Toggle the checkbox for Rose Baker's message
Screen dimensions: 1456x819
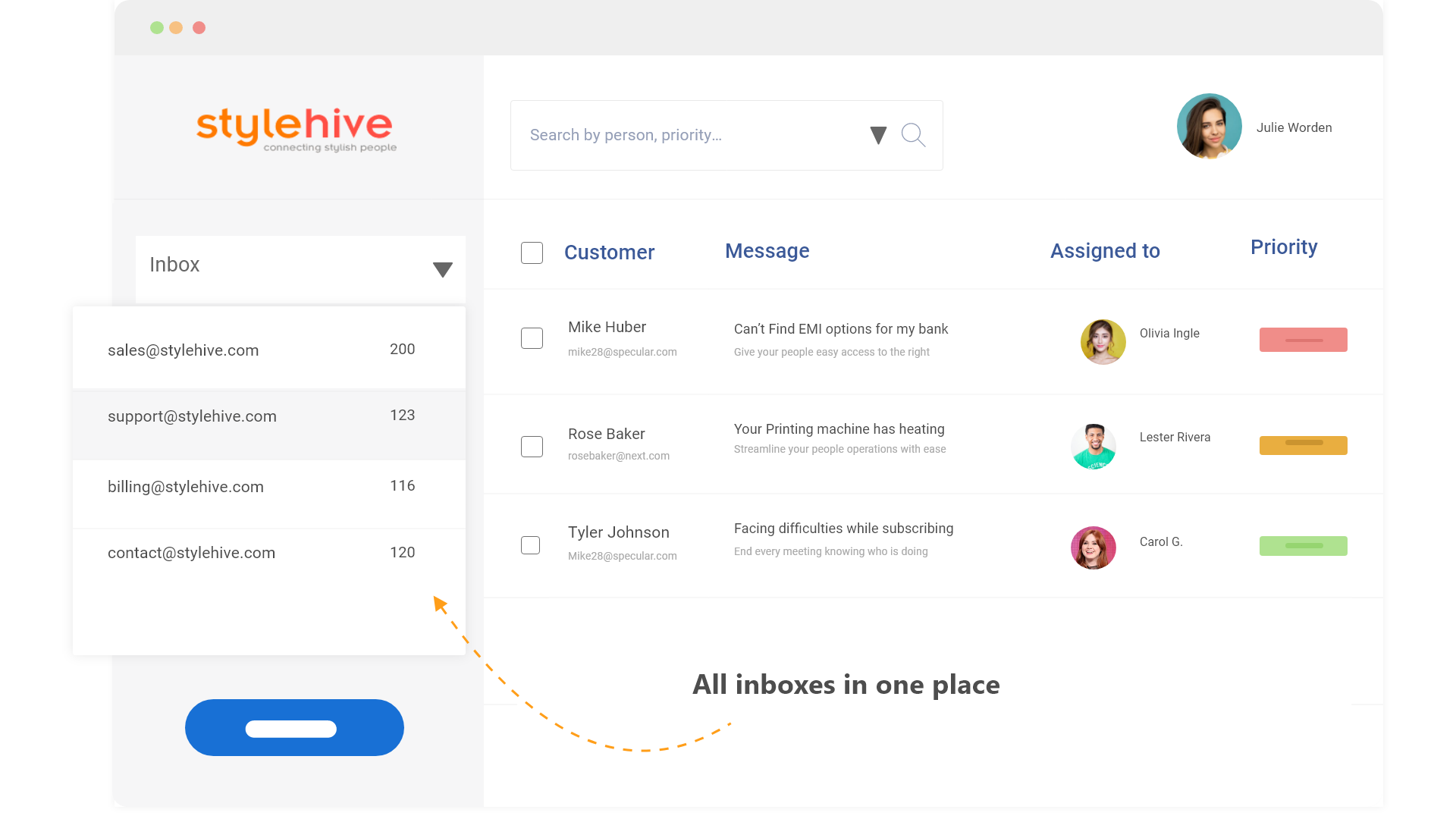pyautogui.click(x=532, y=441)
